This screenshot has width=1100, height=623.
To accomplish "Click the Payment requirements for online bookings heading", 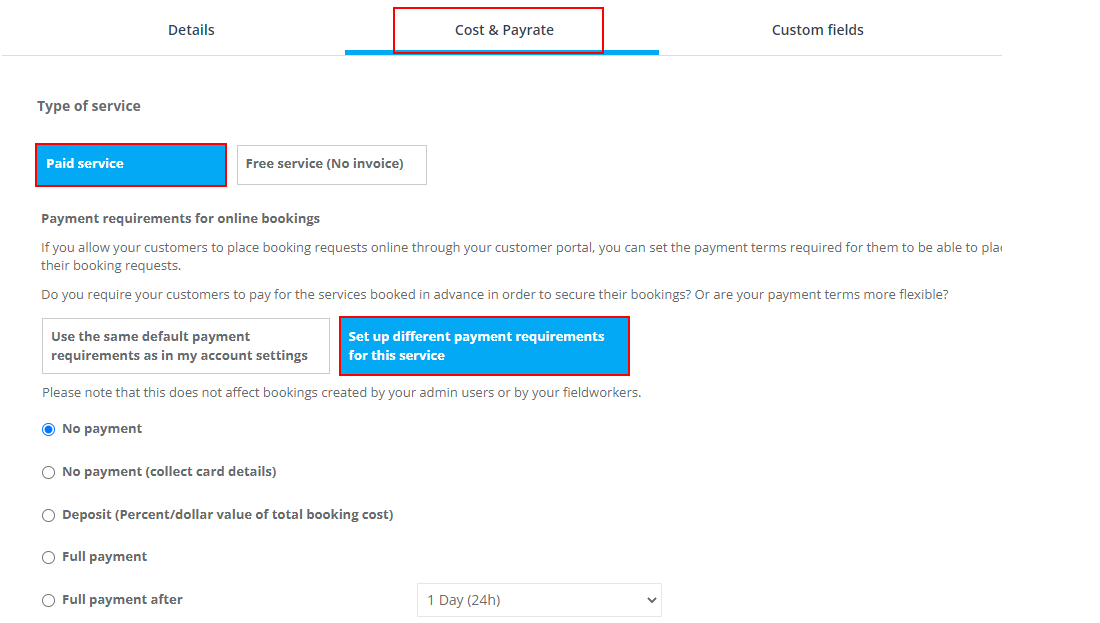I will pyautogui.click(x=180, y=218).
